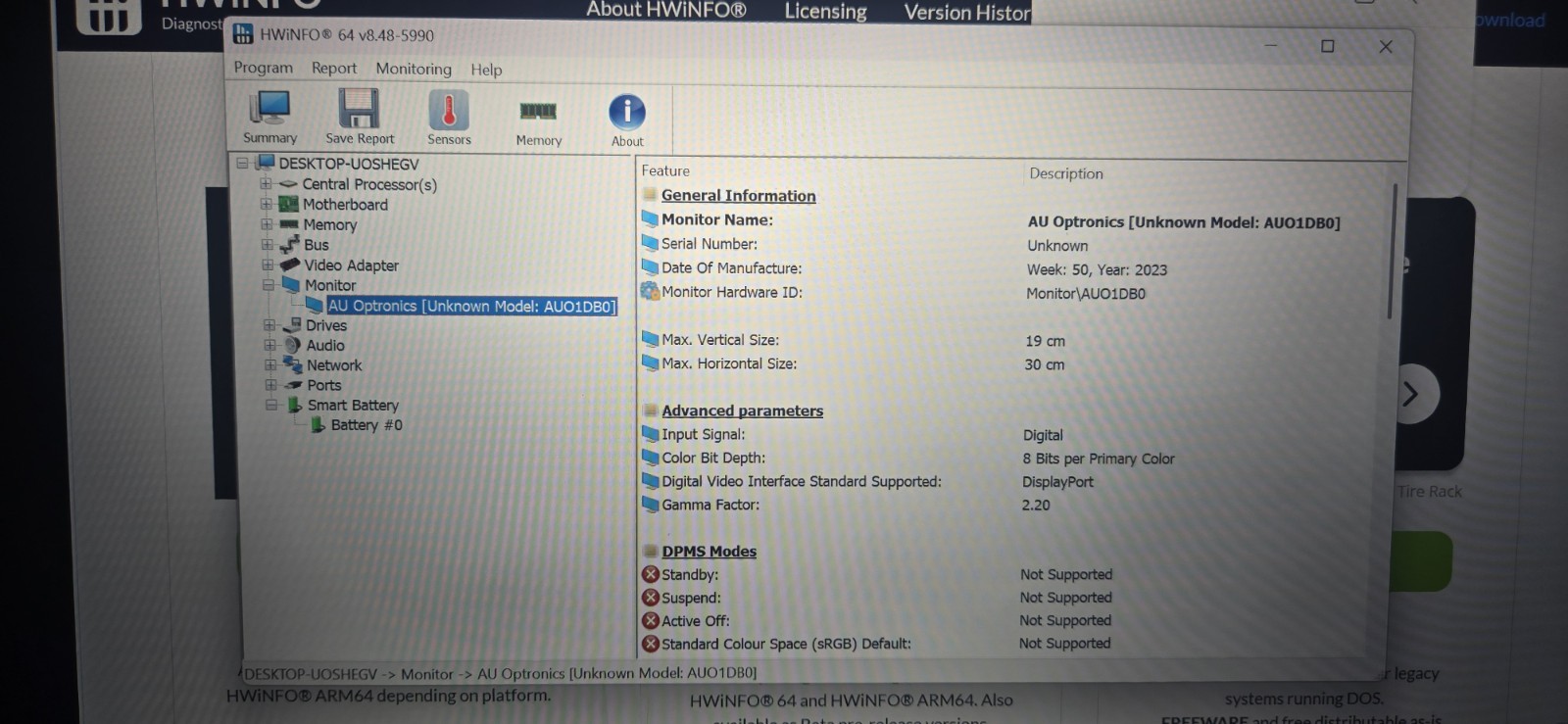Click Version History on background webpage
Image resolution: width=1568 pixels, height=724 pixels.
click(967, 12)
